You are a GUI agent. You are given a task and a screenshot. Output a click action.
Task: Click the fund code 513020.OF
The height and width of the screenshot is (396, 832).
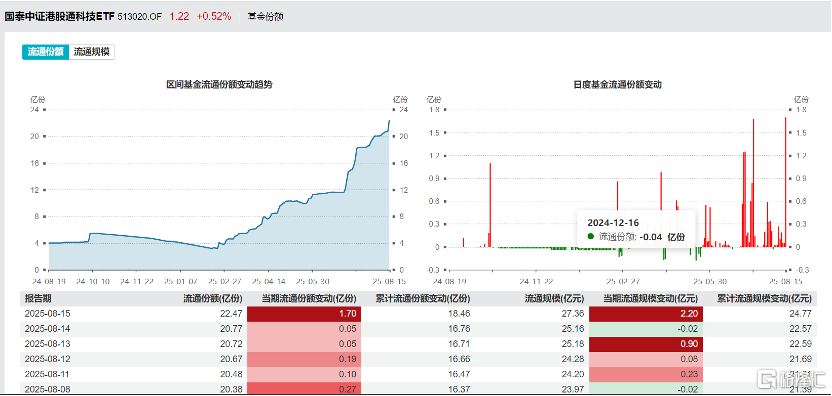pyautogui.click(x=139, y=17)
